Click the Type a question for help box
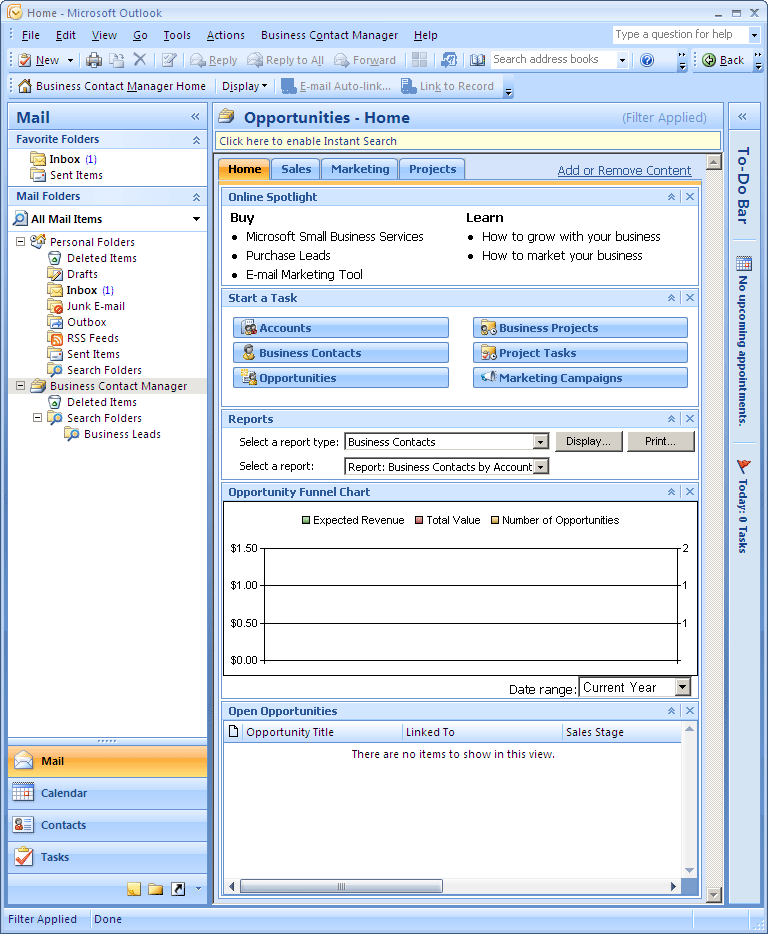This screenshot has width=768, height=934. click(680, 35)
